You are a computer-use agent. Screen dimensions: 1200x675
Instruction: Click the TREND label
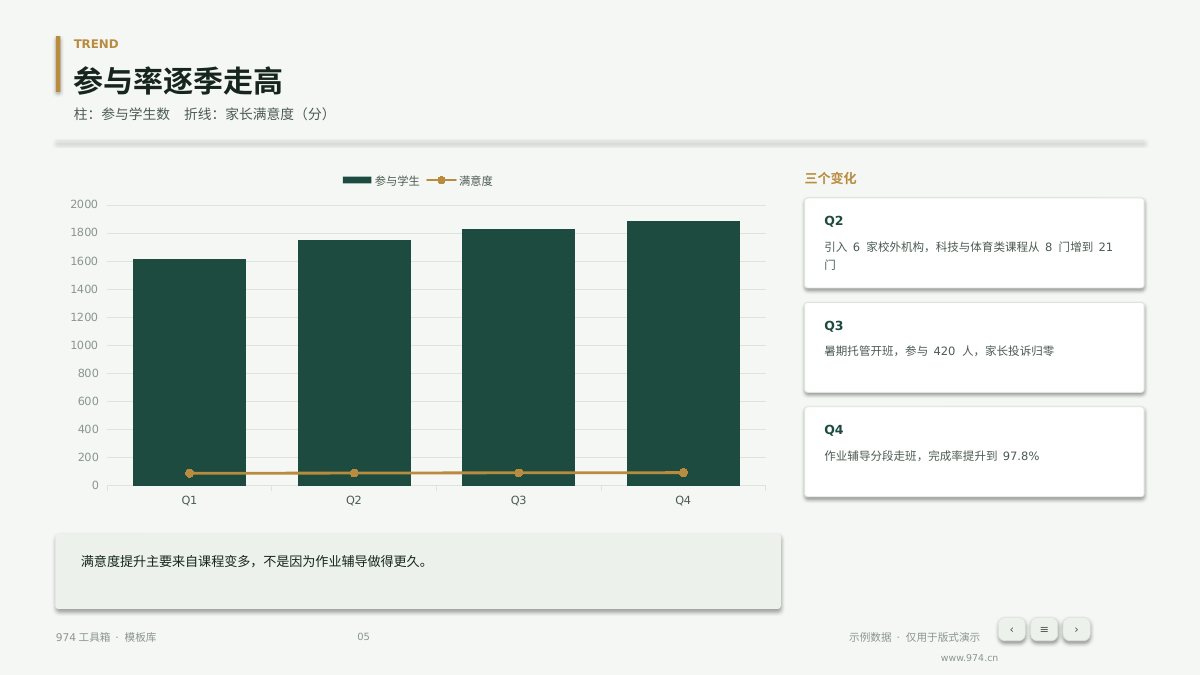click(96, 44)
